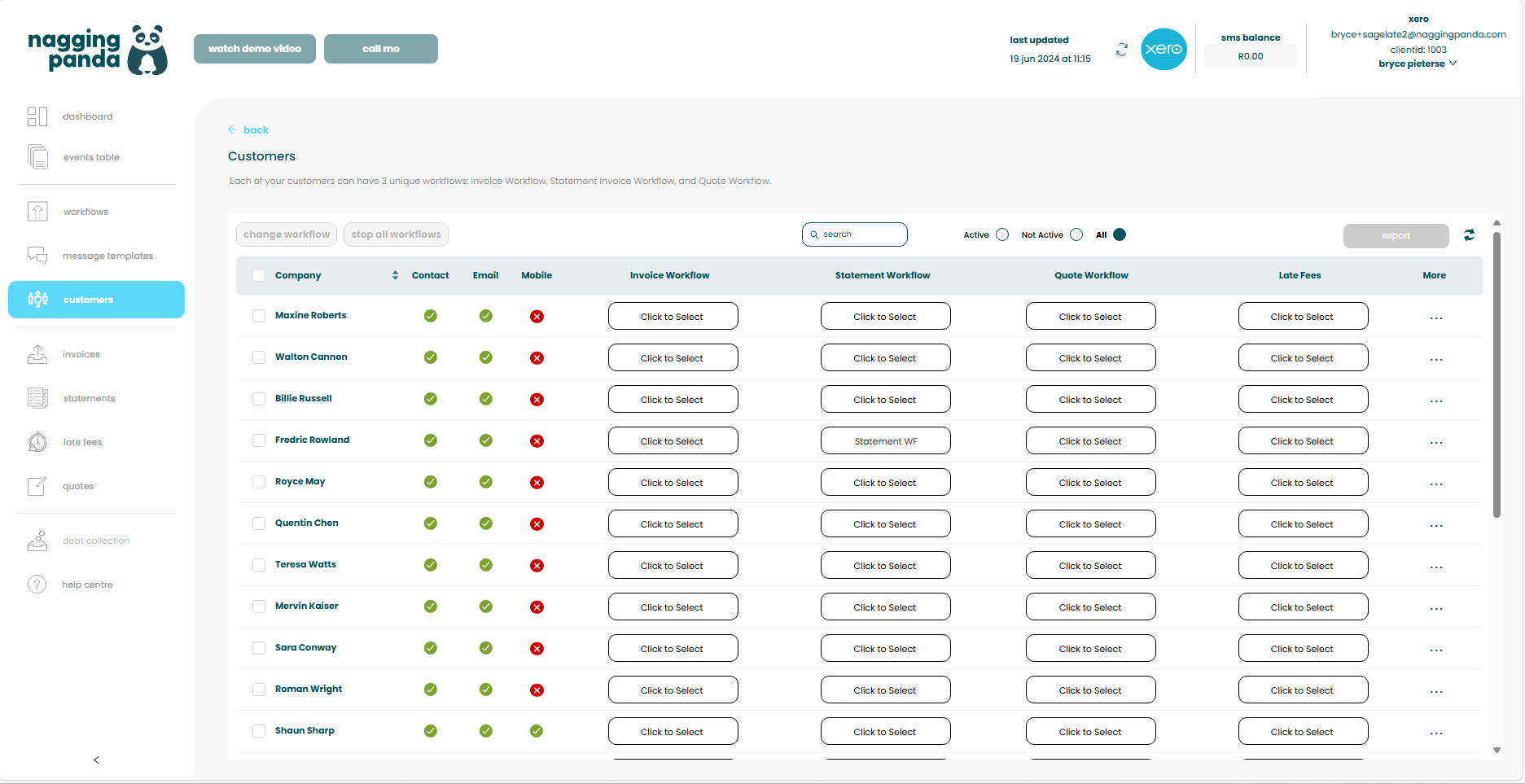This screenshot has height=784, width=1525.
Task: Open Statement Workflow selector for Mervin Kaiser
Action: pos(885,607)
